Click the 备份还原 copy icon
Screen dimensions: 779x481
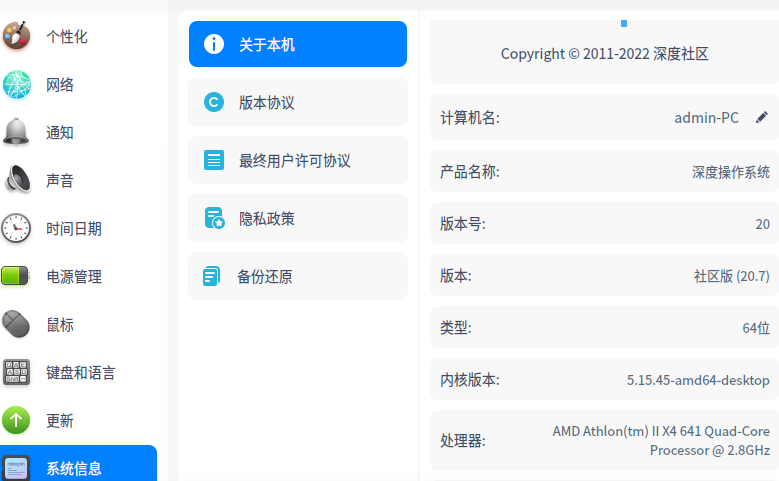pos(212,276)
